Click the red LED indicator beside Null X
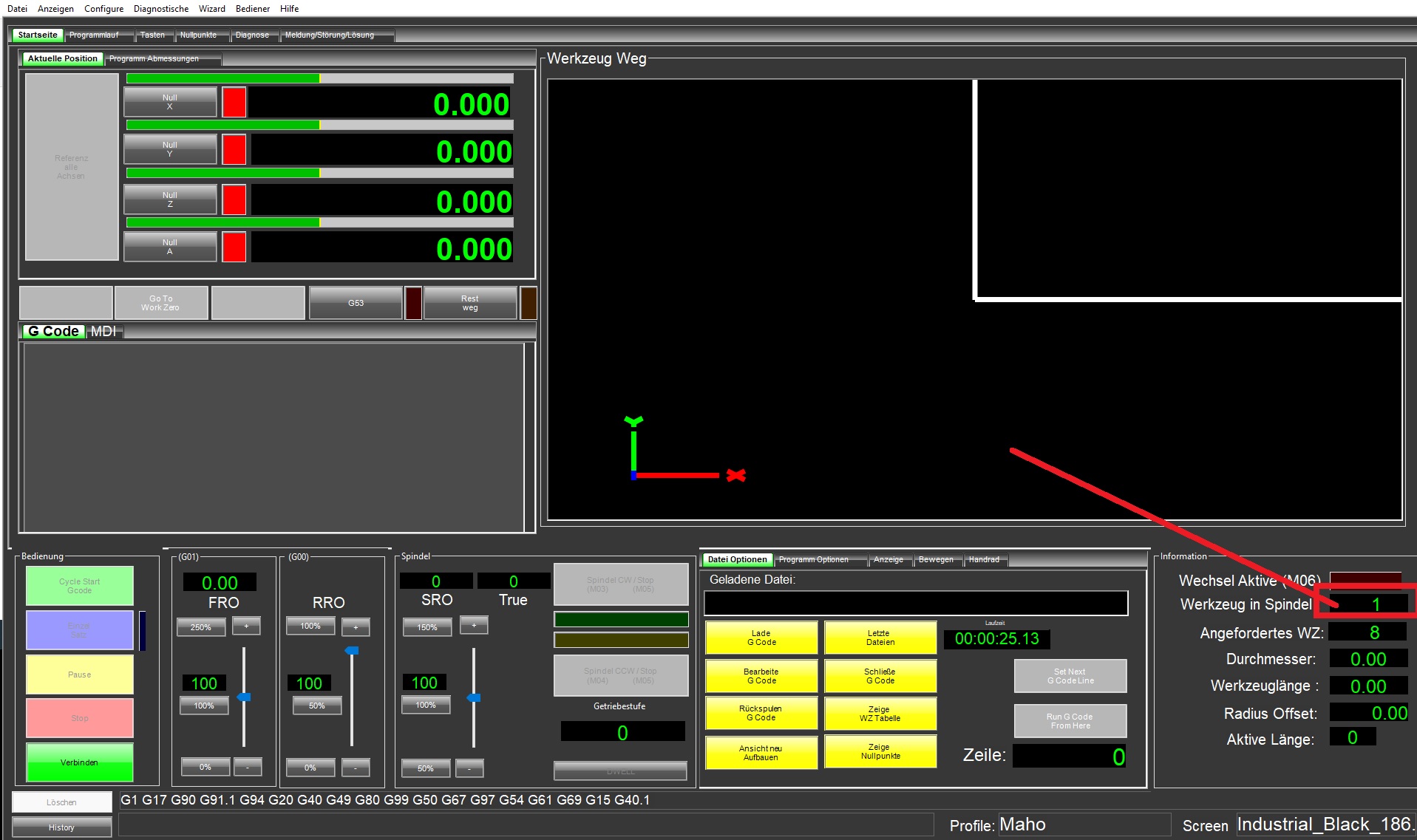Viewport: 1417px width, 840px height. pos(234,102)
